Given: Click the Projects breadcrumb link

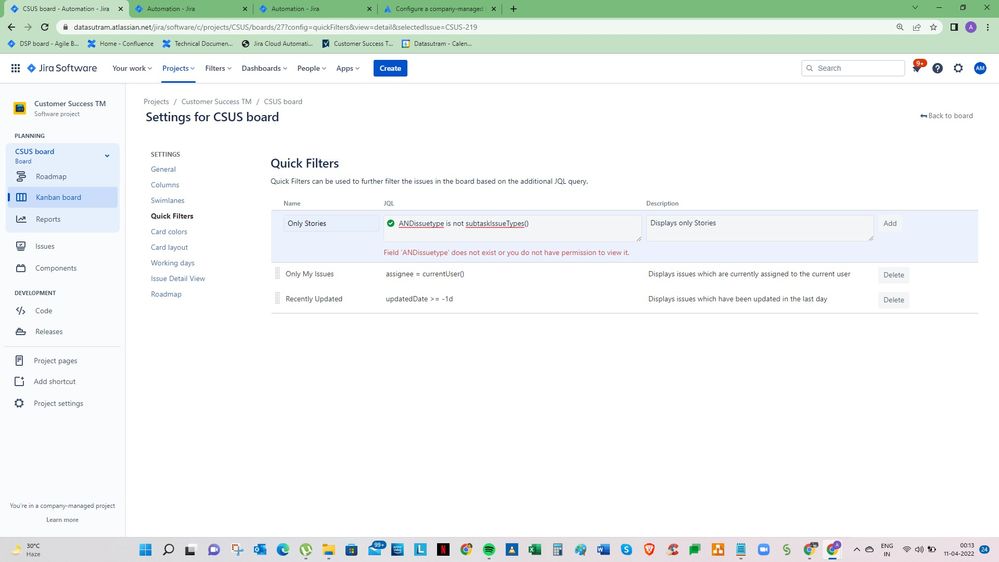Looking at the screenshot, I should (x=156, y=101).
